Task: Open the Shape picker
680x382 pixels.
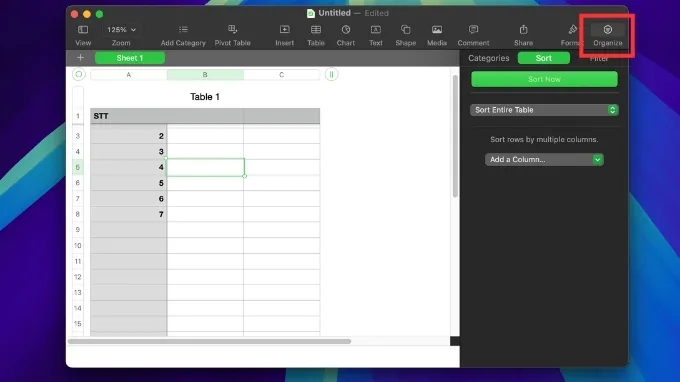Action: 405,29
